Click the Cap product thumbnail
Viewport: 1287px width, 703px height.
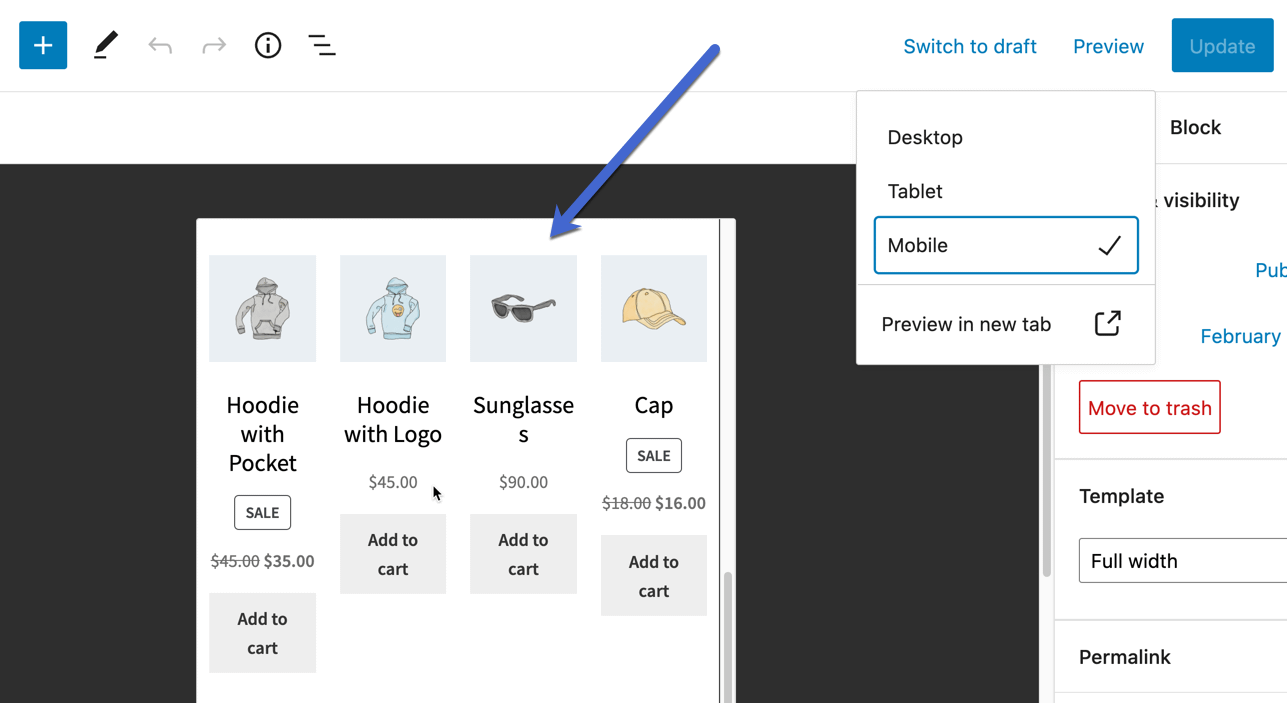[x=653, y=308]
